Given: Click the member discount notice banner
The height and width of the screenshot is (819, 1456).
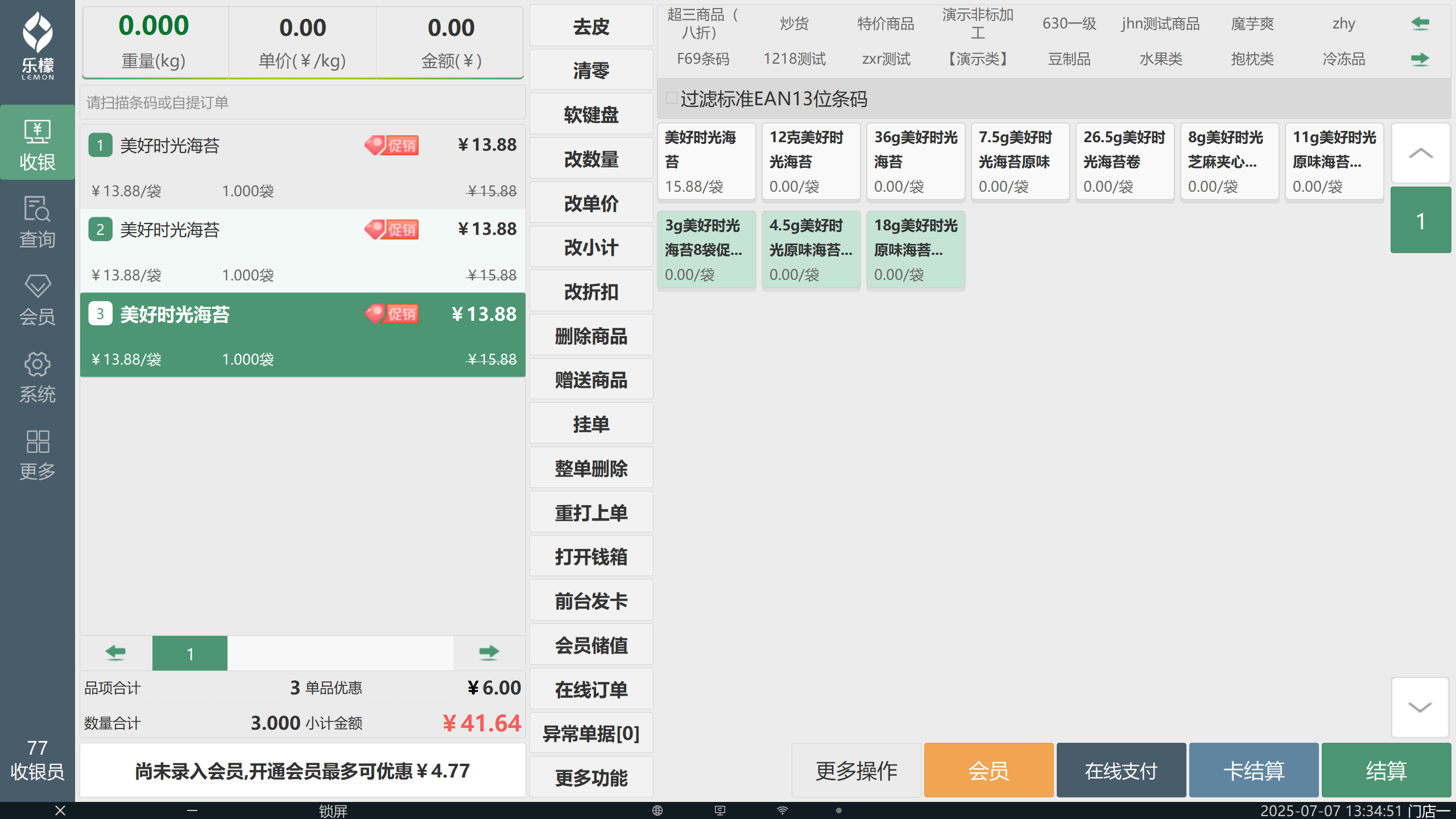Looking at the screenshot, I should pyautogui.click(x=303, y=771).
